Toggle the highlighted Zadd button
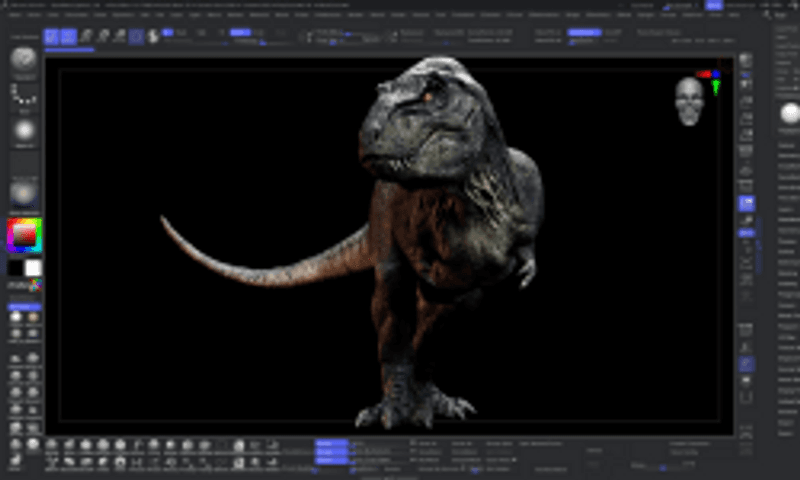 click(240, 32)
